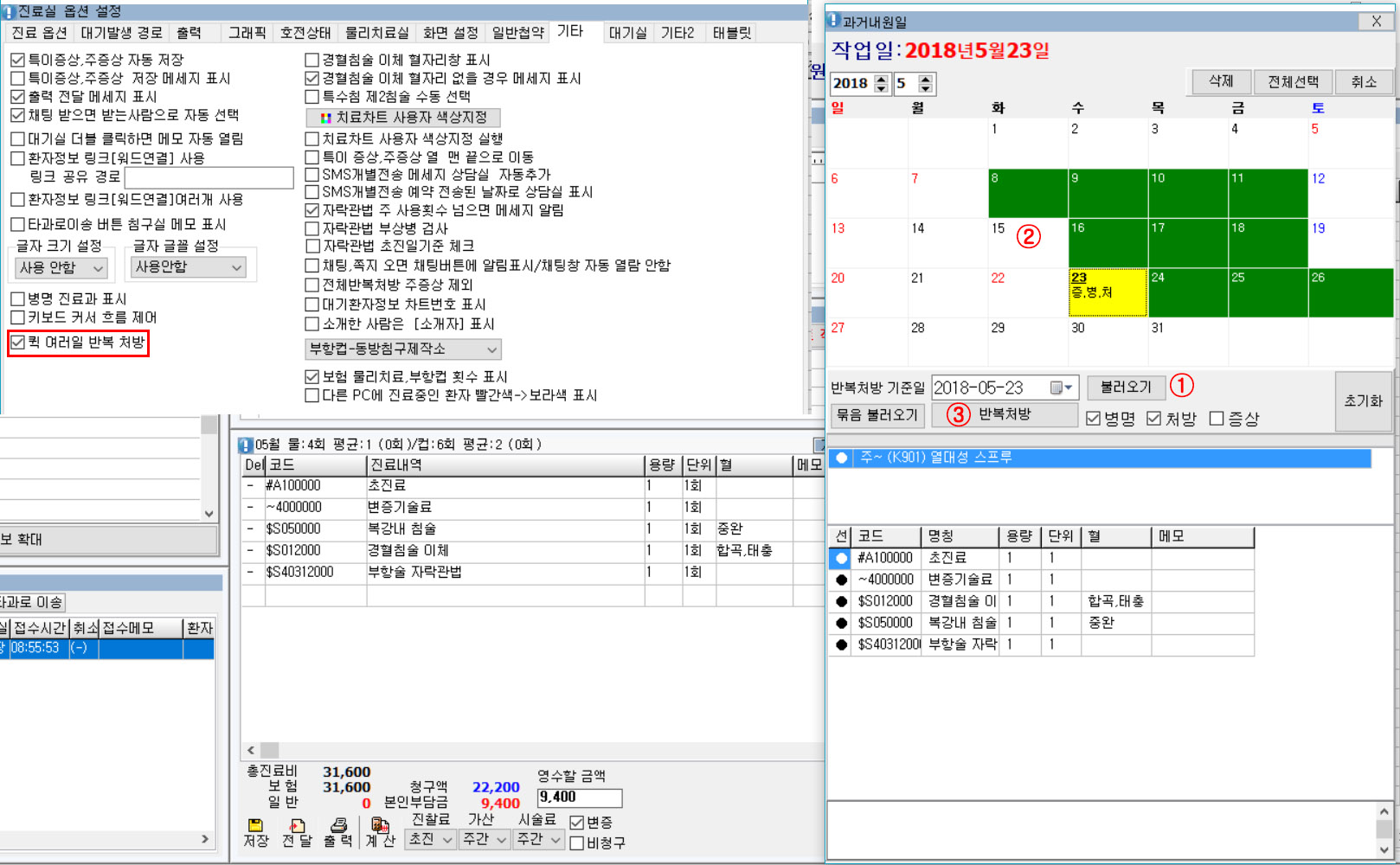Open the 일반협약 tab
This screenshot has width=1400, height=865.
[517, 33]
